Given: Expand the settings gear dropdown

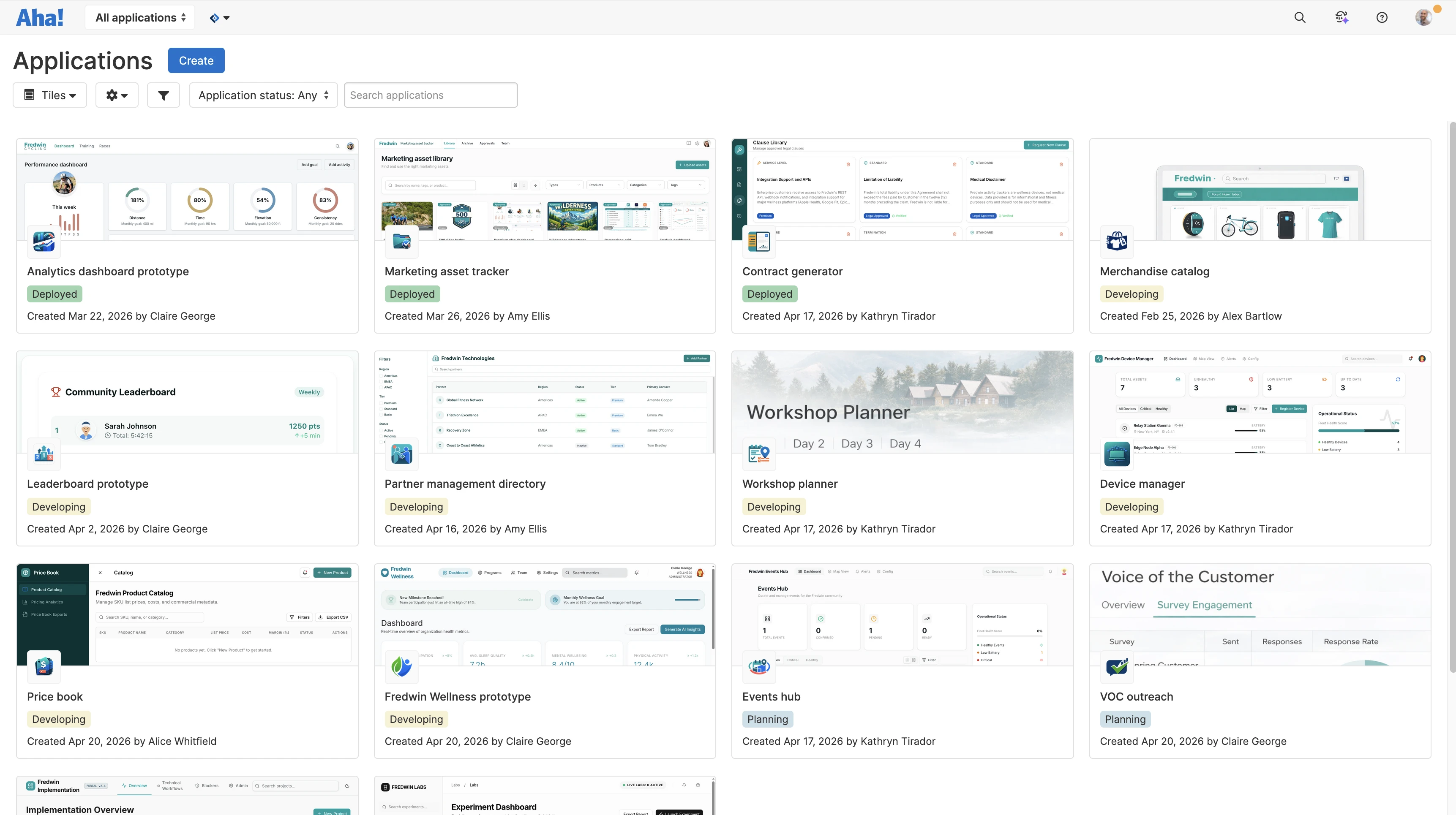Looking at the screenshot, I should (x=117, y=95).
